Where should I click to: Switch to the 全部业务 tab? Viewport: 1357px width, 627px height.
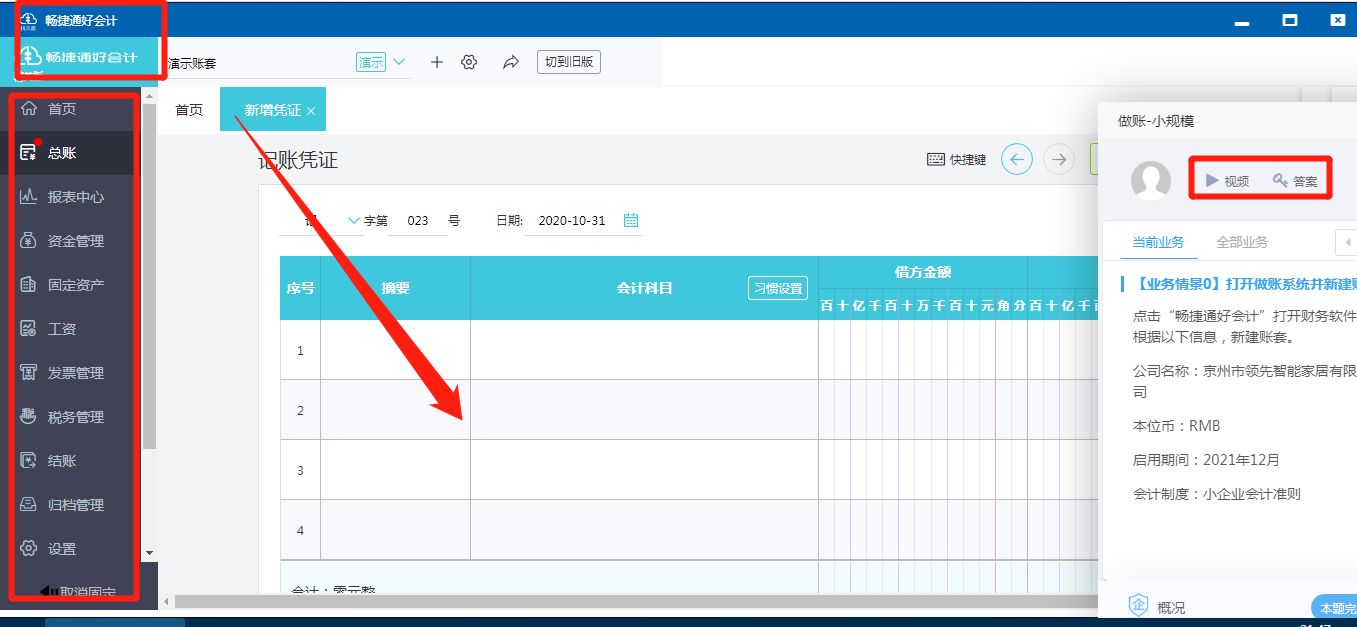[1242, 242]
